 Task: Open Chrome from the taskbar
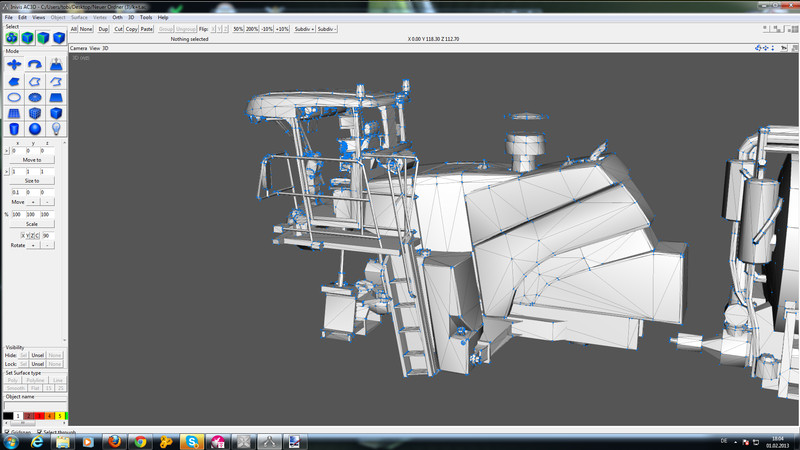(140, 442)
